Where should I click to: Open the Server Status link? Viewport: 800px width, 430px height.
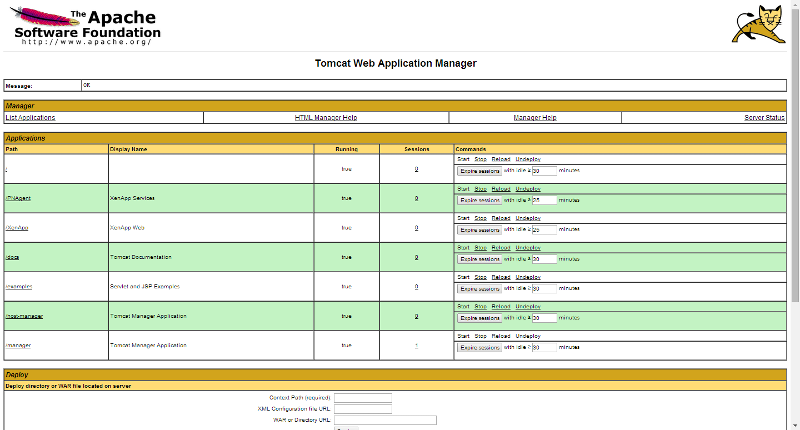(x=764, y=117)
